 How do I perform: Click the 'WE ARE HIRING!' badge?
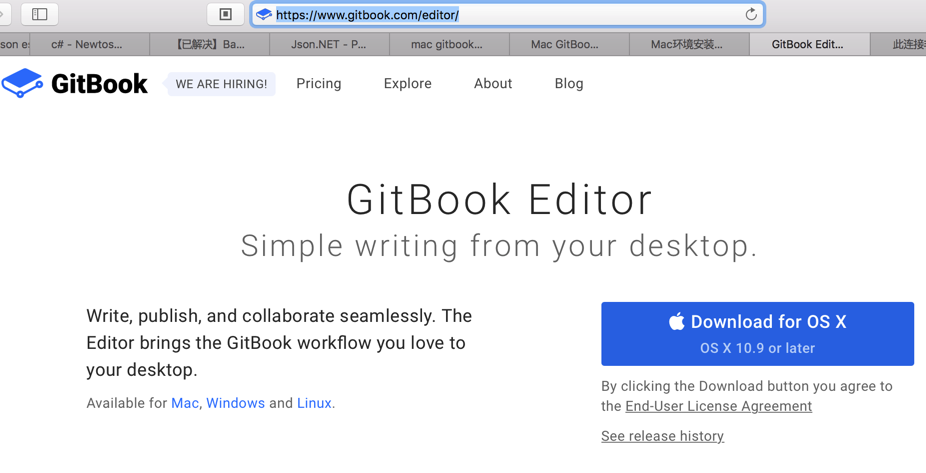(x=221, y=84)
